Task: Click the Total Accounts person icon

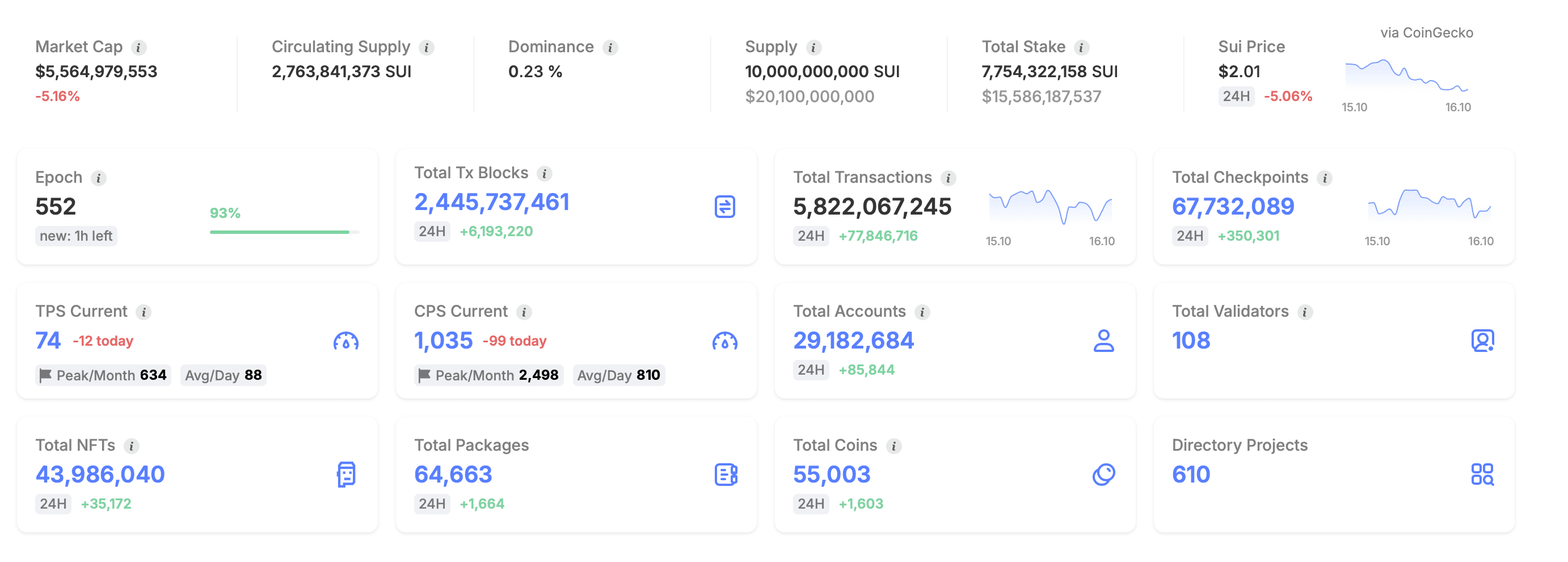Action: (1103, 341)
